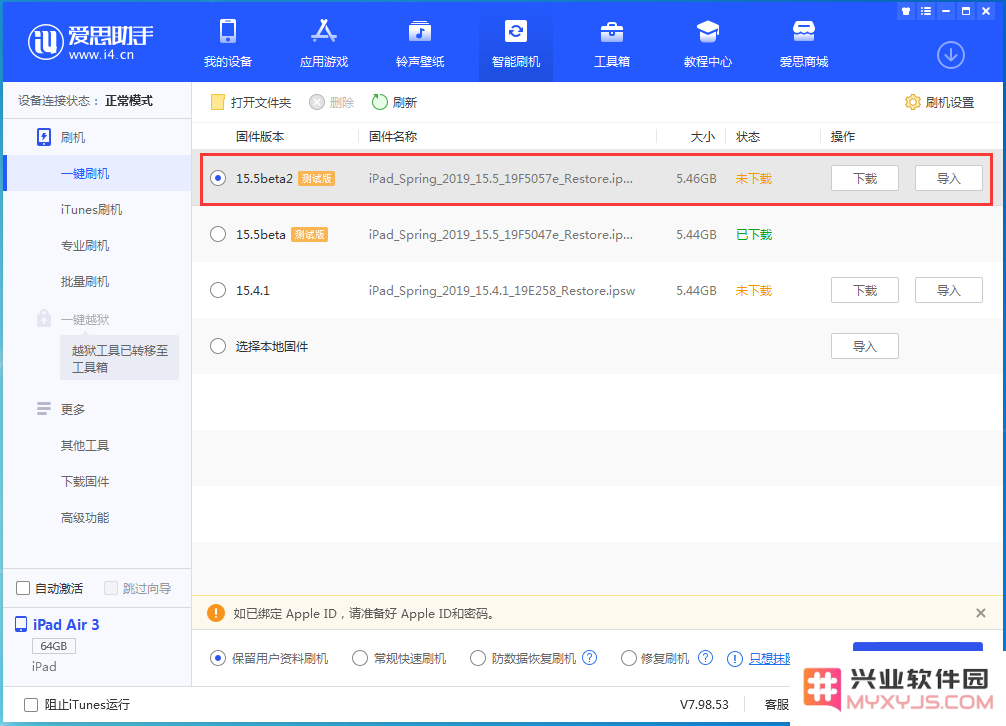Open 高级功能 in the sidebar
The width and height of the screenshot is (1006, 726).
coord(85,517)
